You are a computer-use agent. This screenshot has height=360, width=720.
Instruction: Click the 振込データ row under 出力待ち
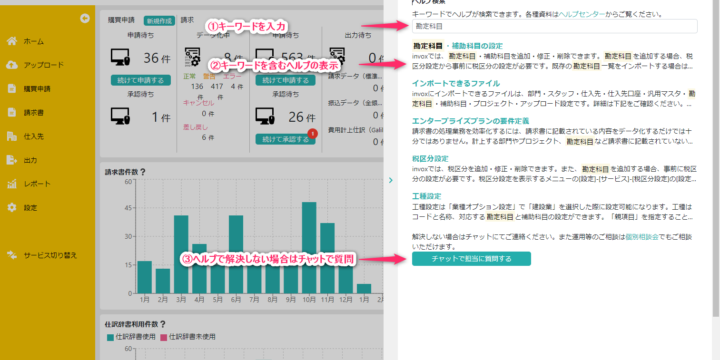356,103
